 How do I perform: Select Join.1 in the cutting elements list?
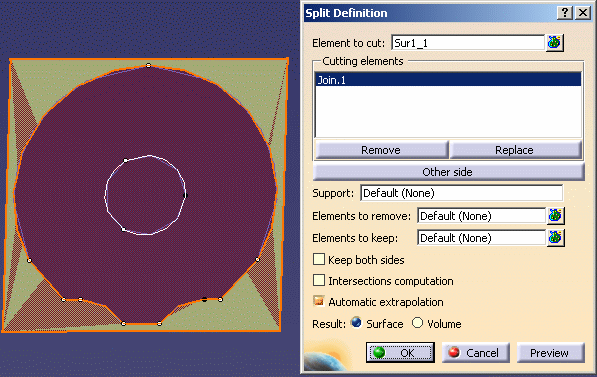click(x=448, y=80)
